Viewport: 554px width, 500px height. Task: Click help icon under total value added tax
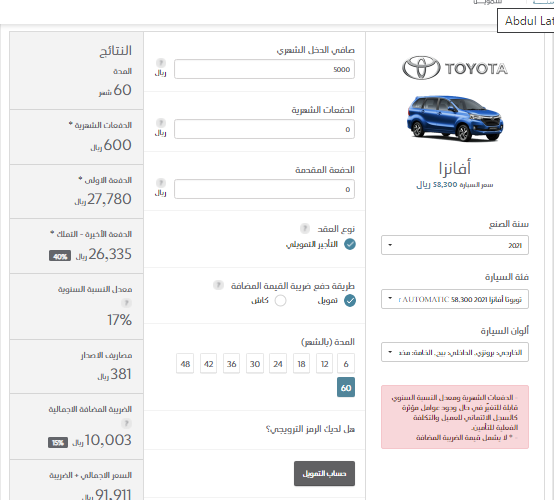tap(126, 423)
